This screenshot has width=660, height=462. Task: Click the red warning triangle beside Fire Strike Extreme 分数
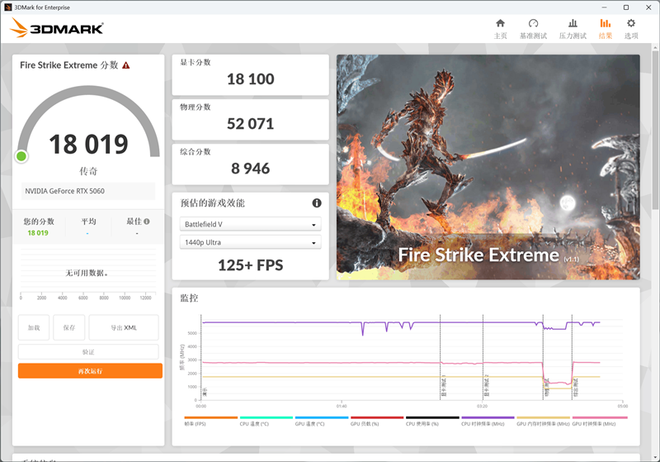(x=126, y=65)
